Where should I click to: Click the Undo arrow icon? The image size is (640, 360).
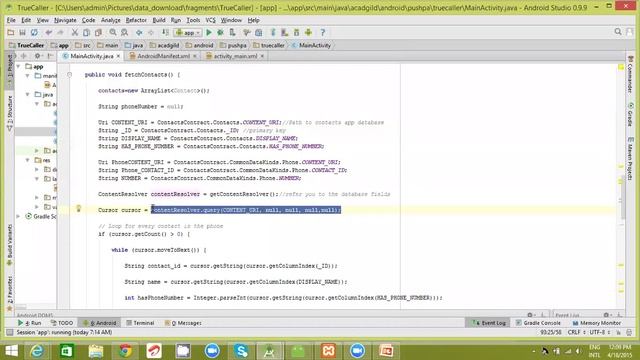tap(49, 32)
